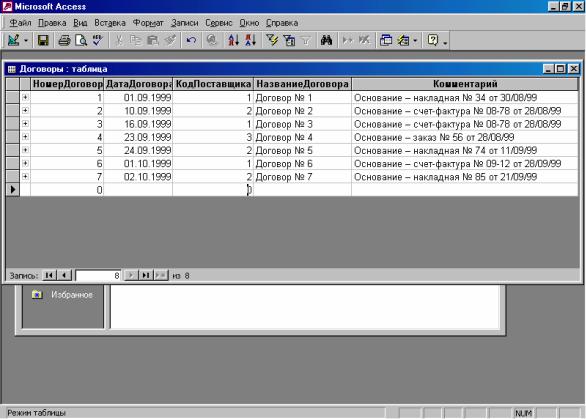
Task: Click comment cell with накладная № 34
Action: click(x=465, y=98)
